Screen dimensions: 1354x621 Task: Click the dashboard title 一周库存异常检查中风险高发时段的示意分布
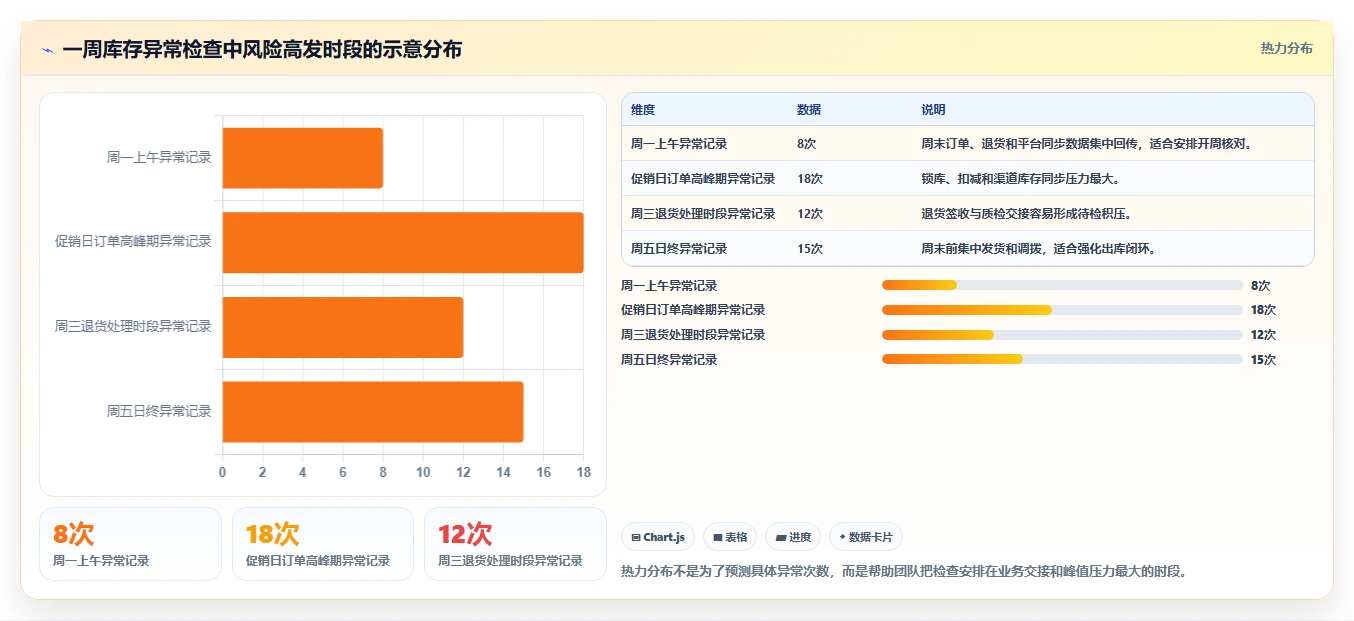click(262, 49)
